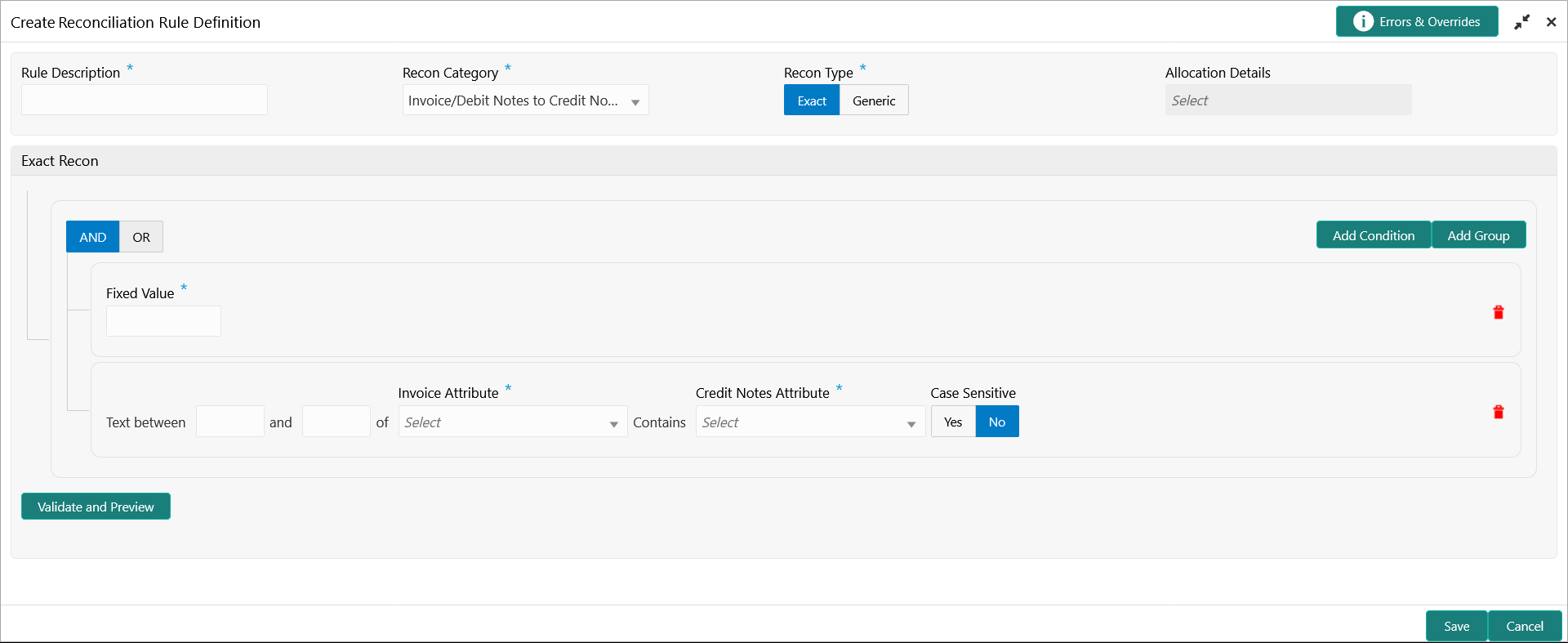
Task: Click the 'Contains' operator text
Action: point(659,422)
